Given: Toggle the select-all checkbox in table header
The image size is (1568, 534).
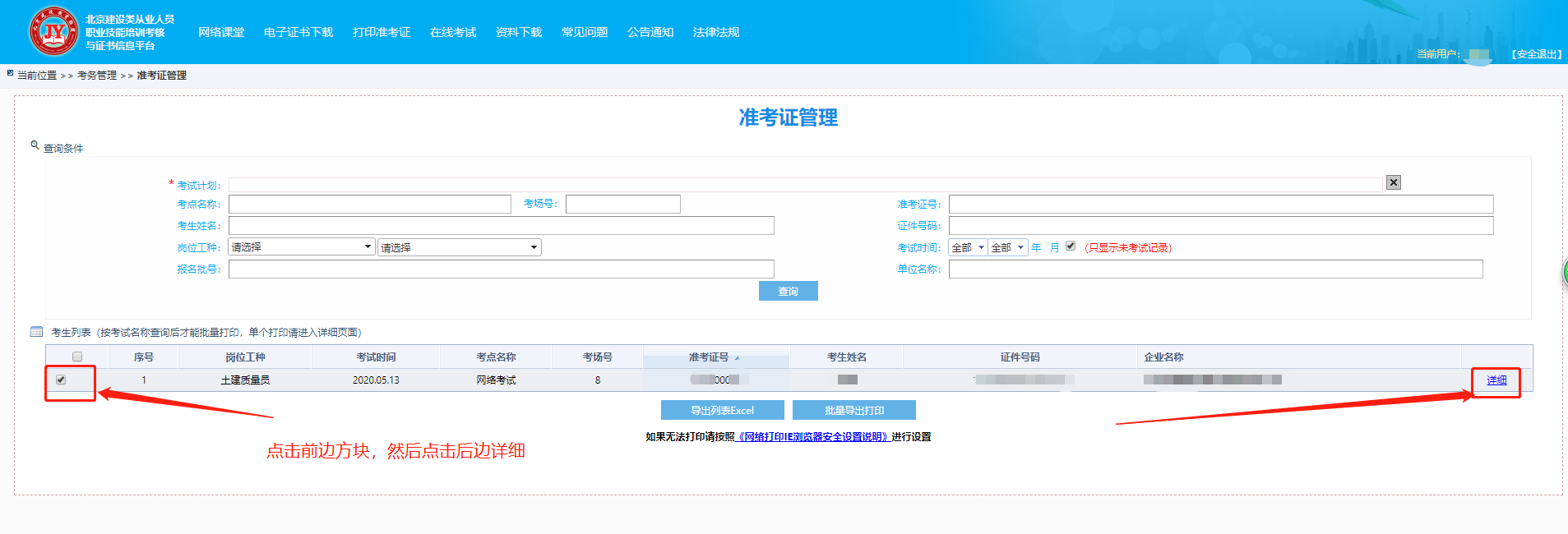Looking at the screenshot, I should click(77, 357).
